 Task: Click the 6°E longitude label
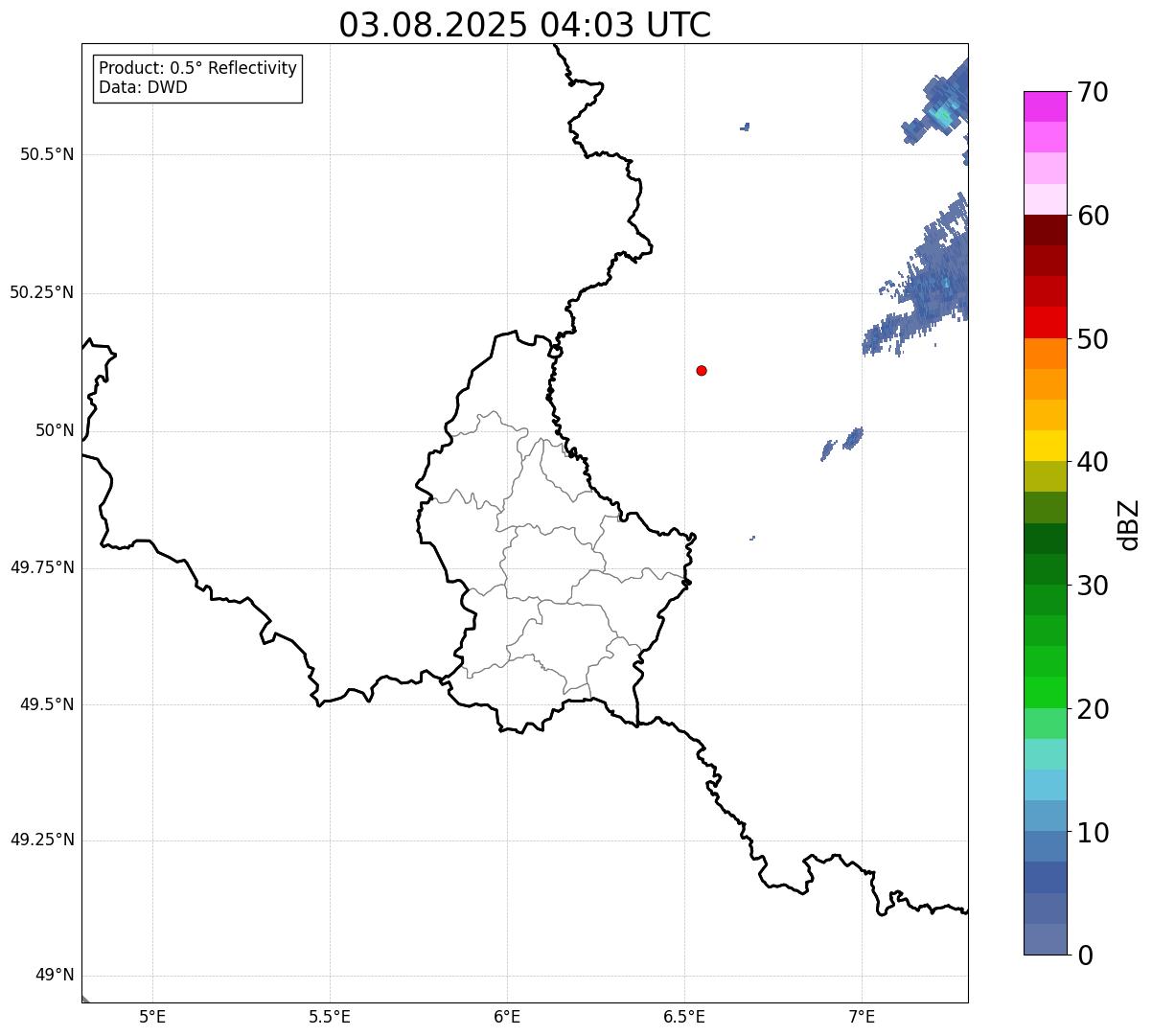click(507, 1017)
